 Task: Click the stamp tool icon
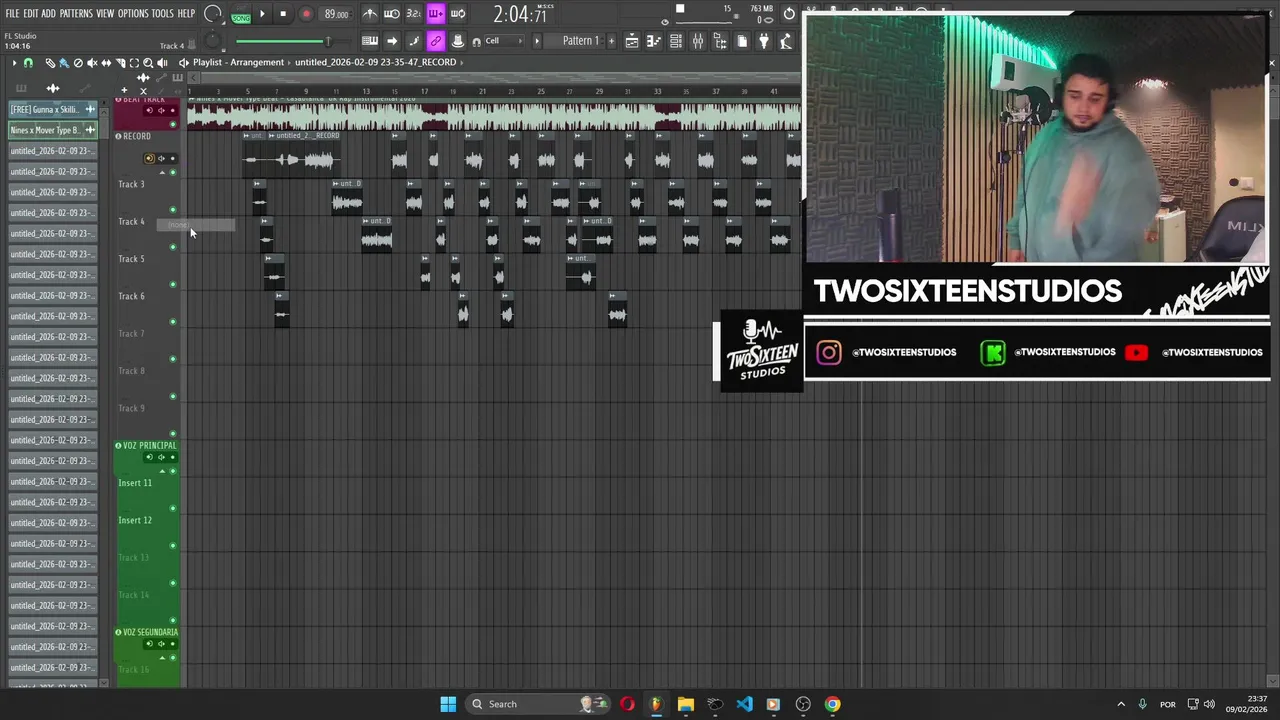(x=458, y=41)
